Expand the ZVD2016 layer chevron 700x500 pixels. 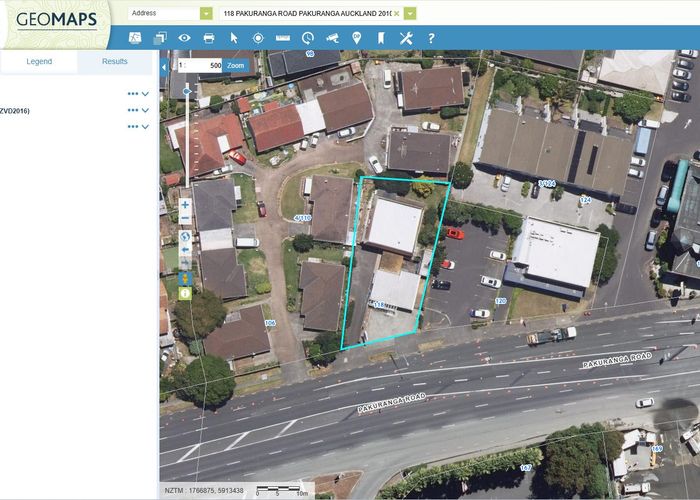tap(146, 110)
